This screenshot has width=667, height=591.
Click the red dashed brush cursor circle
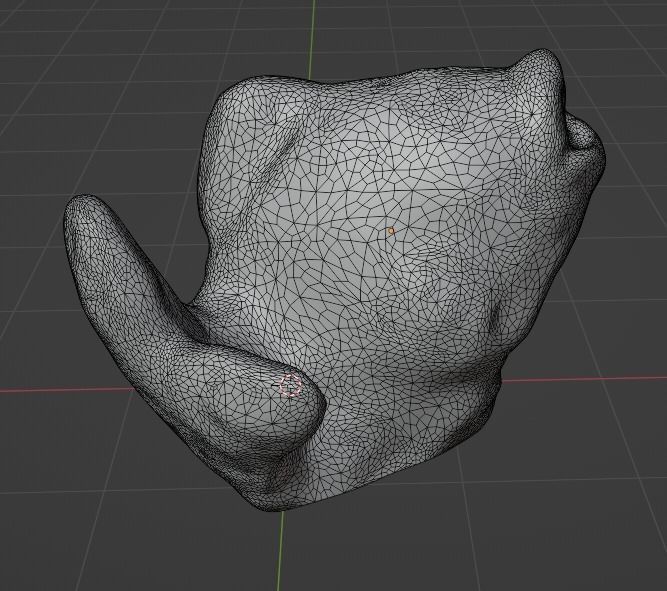(291, 385)
